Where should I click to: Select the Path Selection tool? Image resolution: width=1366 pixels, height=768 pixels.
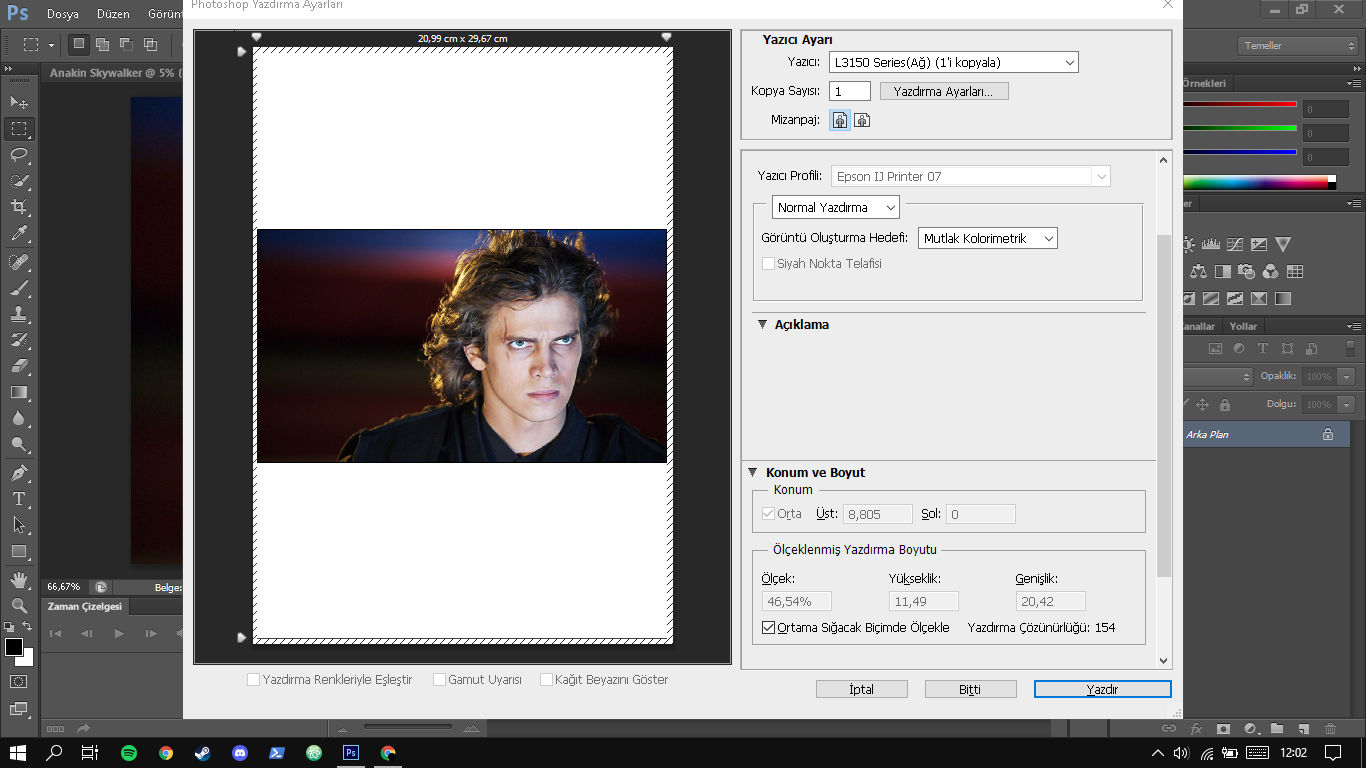19,524
